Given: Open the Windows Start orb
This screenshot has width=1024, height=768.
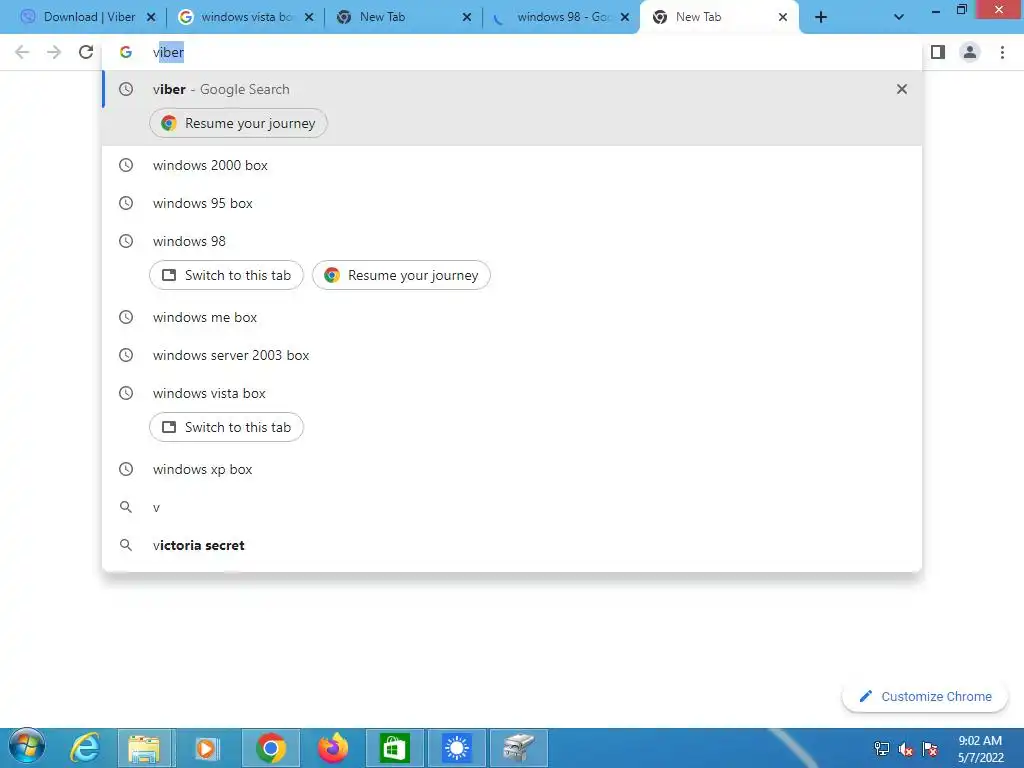Looking at the screenshot, I should (x=26, y=747).
